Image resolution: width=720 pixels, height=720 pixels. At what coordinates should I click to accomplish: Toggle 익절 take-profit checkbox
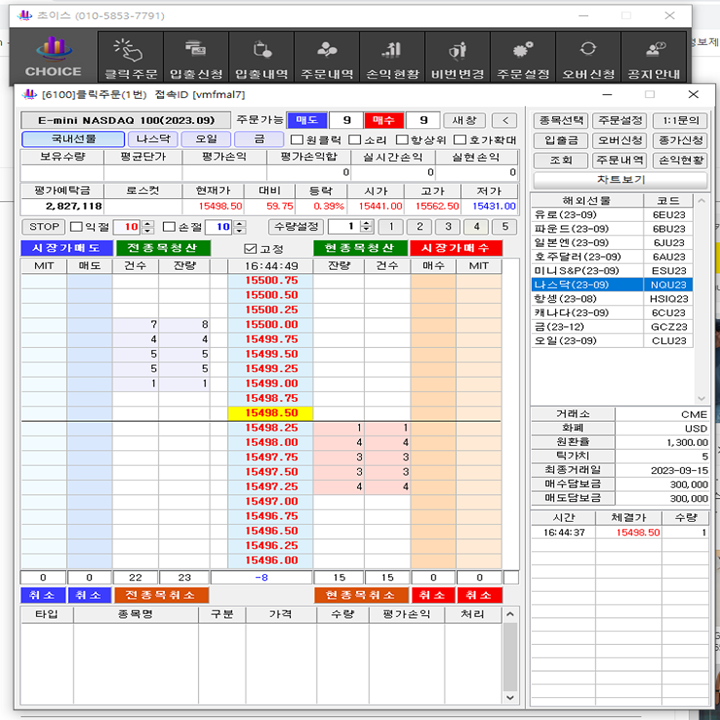pos(76,226)
